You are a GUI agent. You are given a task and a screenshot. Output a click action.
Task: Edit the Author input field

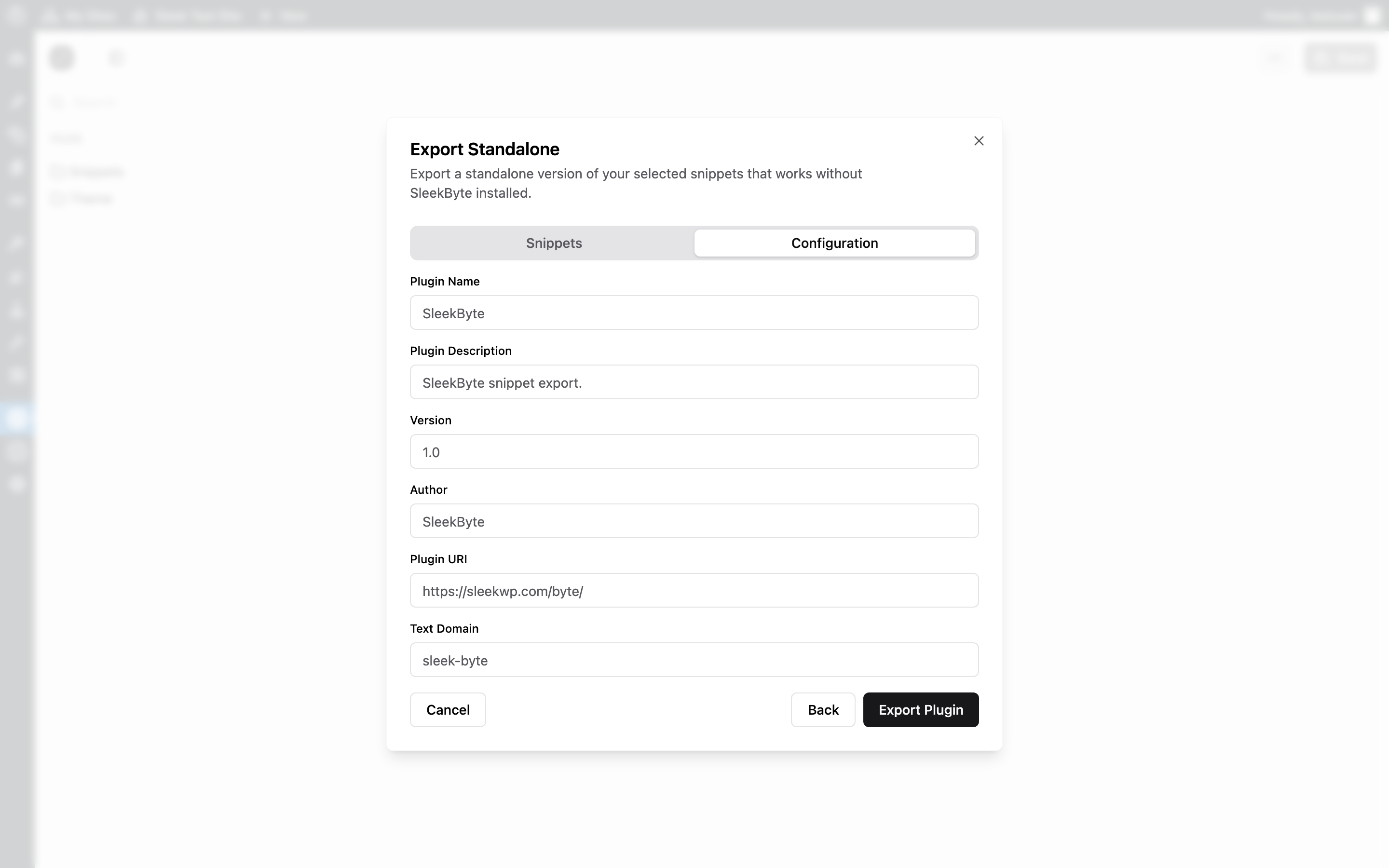tap(694, 521)
